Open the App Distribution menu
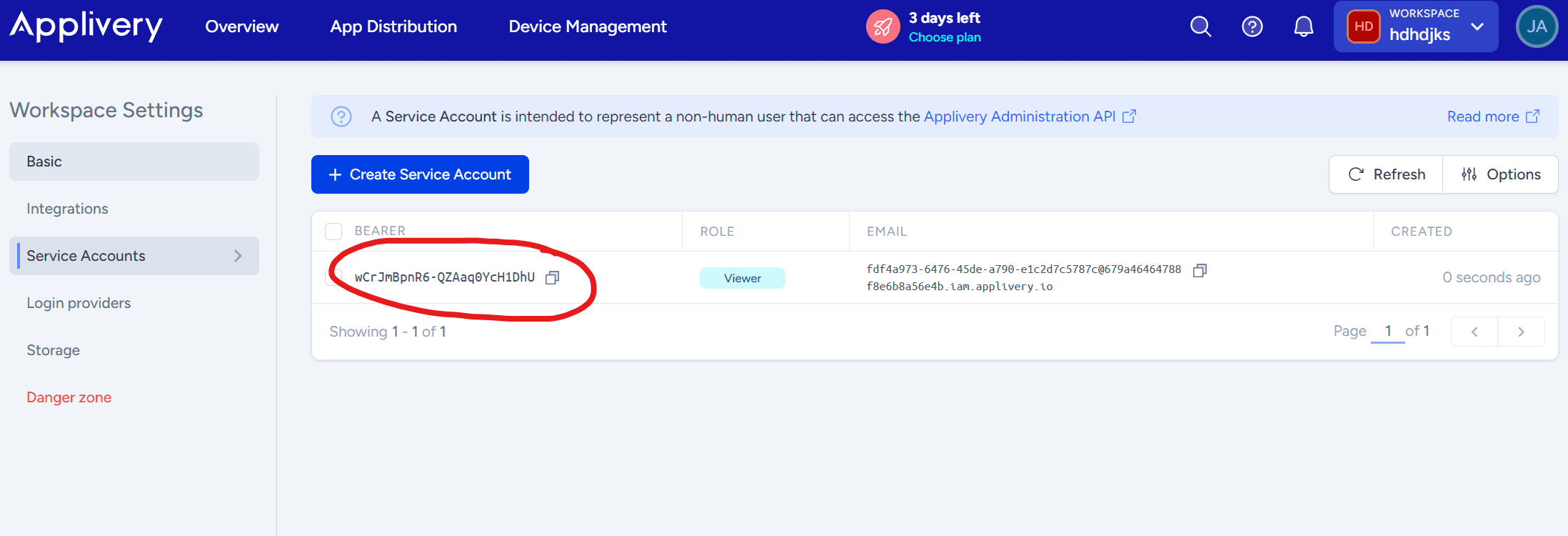 point(393,27)
